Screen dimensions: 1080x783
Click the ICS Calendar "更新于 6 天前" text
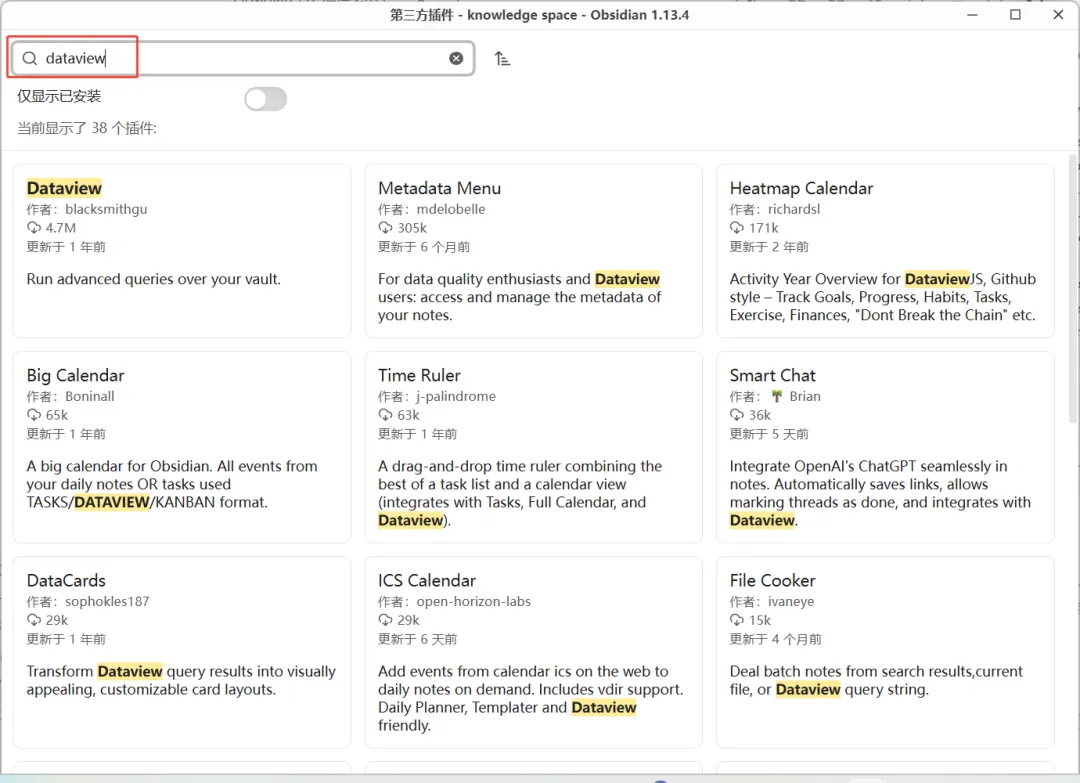click(417, 640)
